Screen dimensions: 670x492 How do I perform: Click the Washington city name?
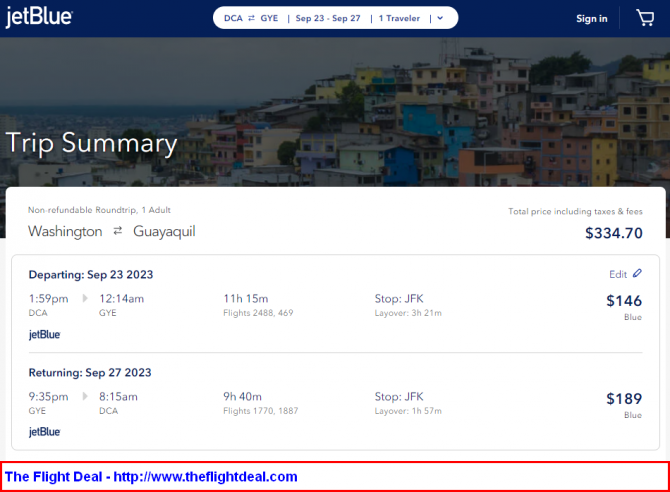(x=65, y=231)
